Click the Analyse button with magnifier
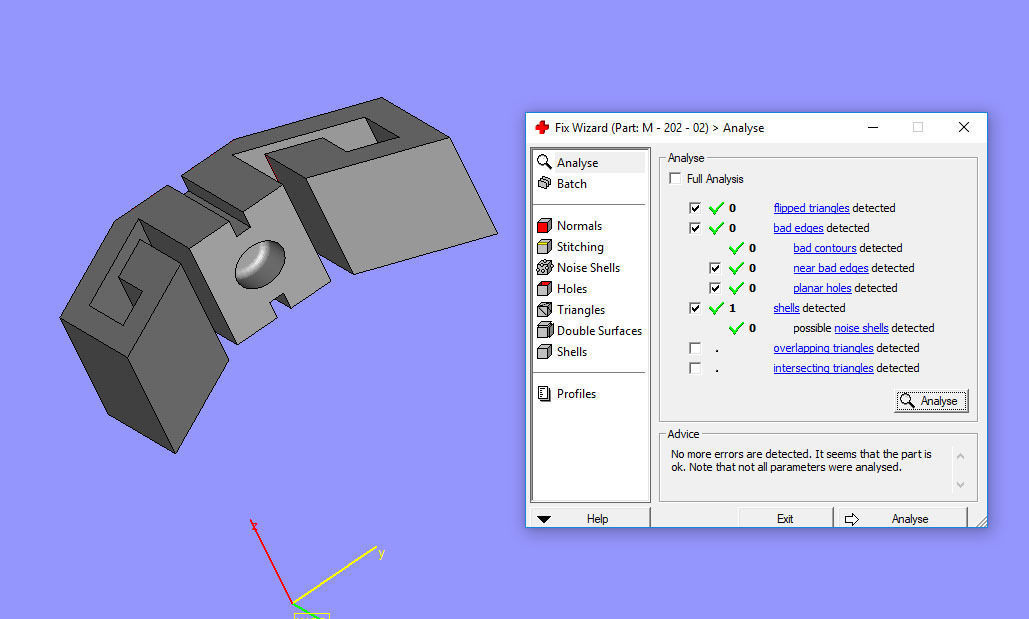This screenshot has height=619, width=1029. click(x=931, y=401)
